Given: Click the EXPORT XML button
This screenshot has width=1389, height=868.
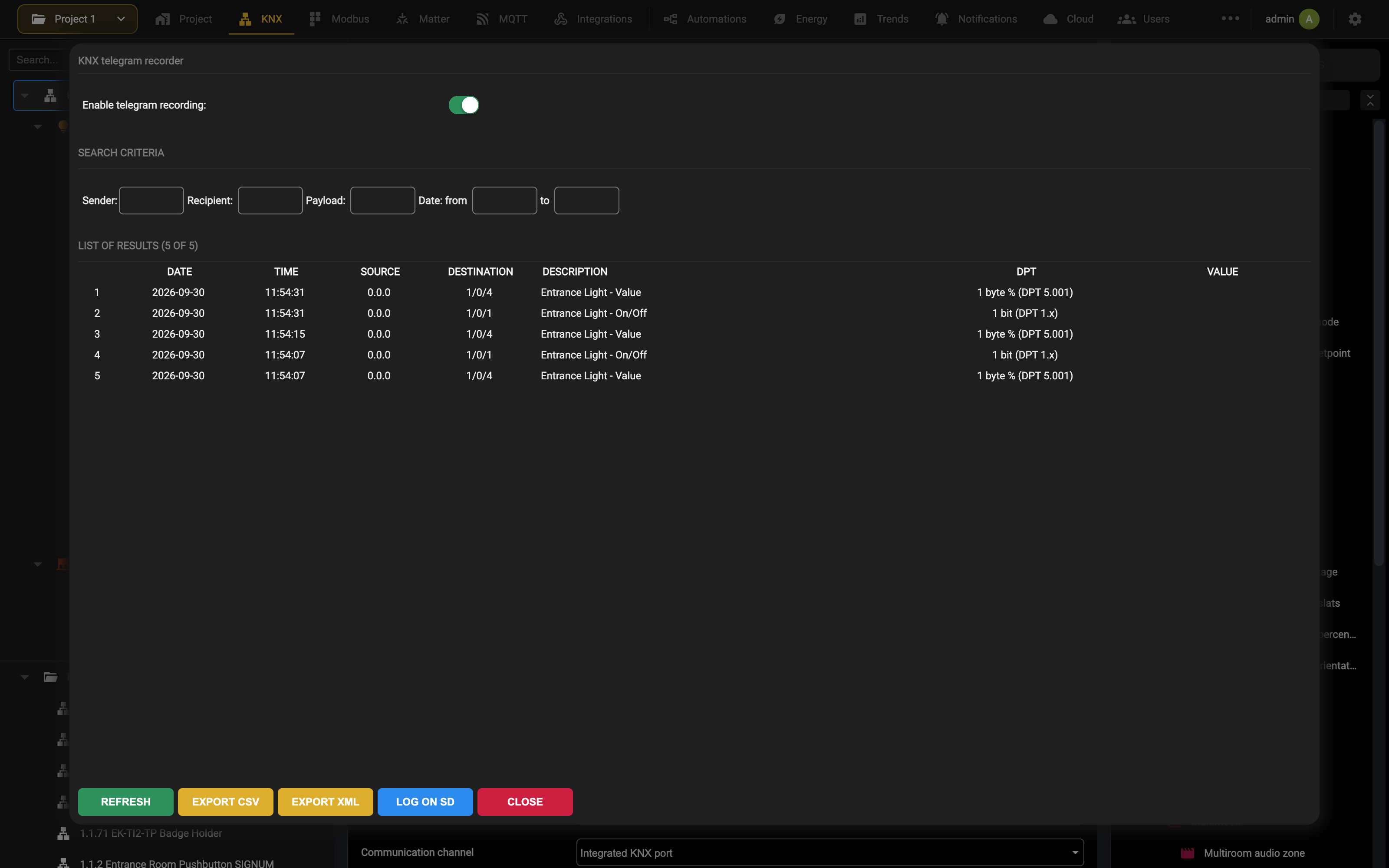Looking at the screenshot, I should click(326, 802).
